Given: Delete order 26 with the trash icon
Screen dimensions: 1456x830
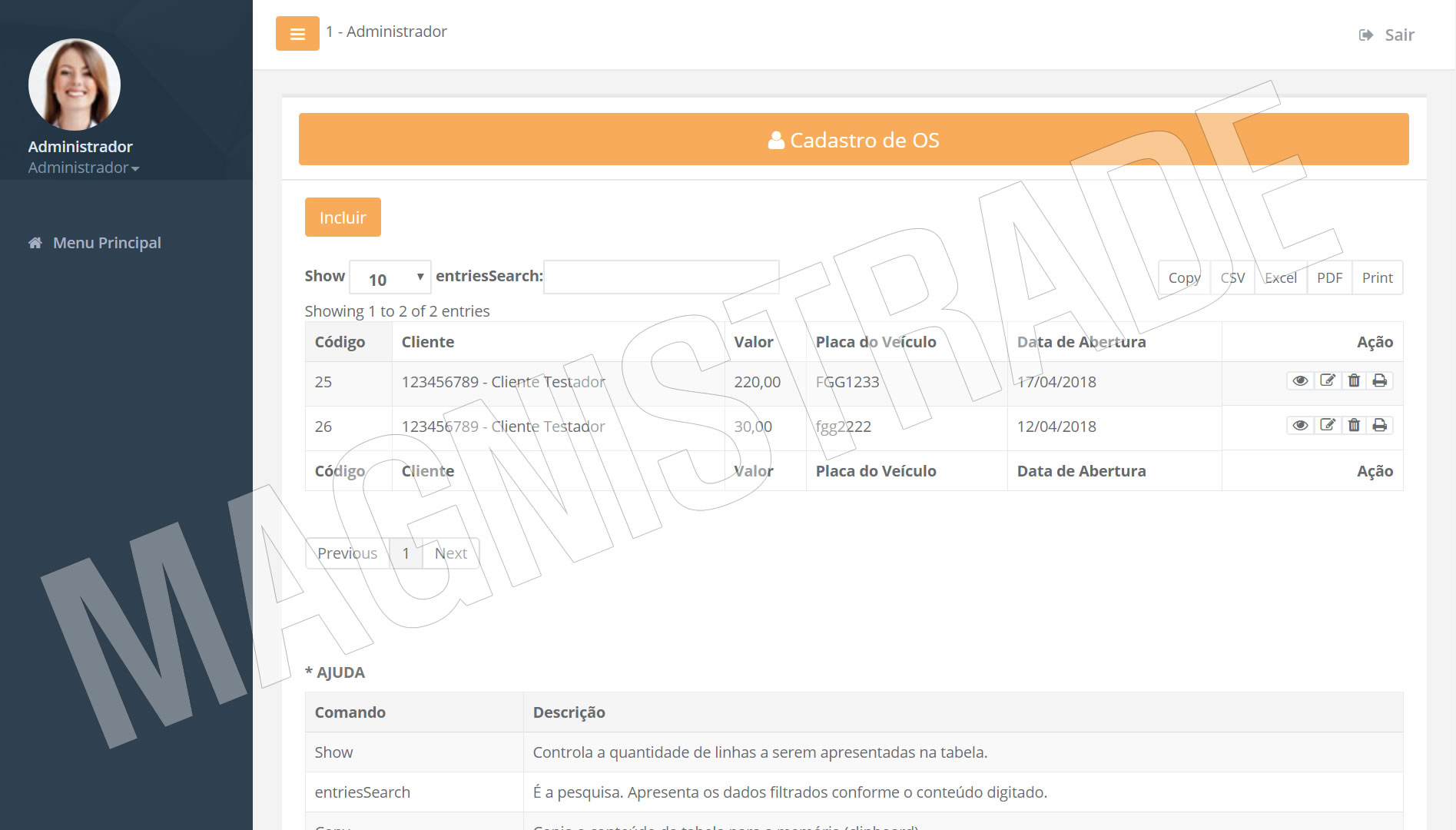Looking at the screenshot, I should (1354, 426).
